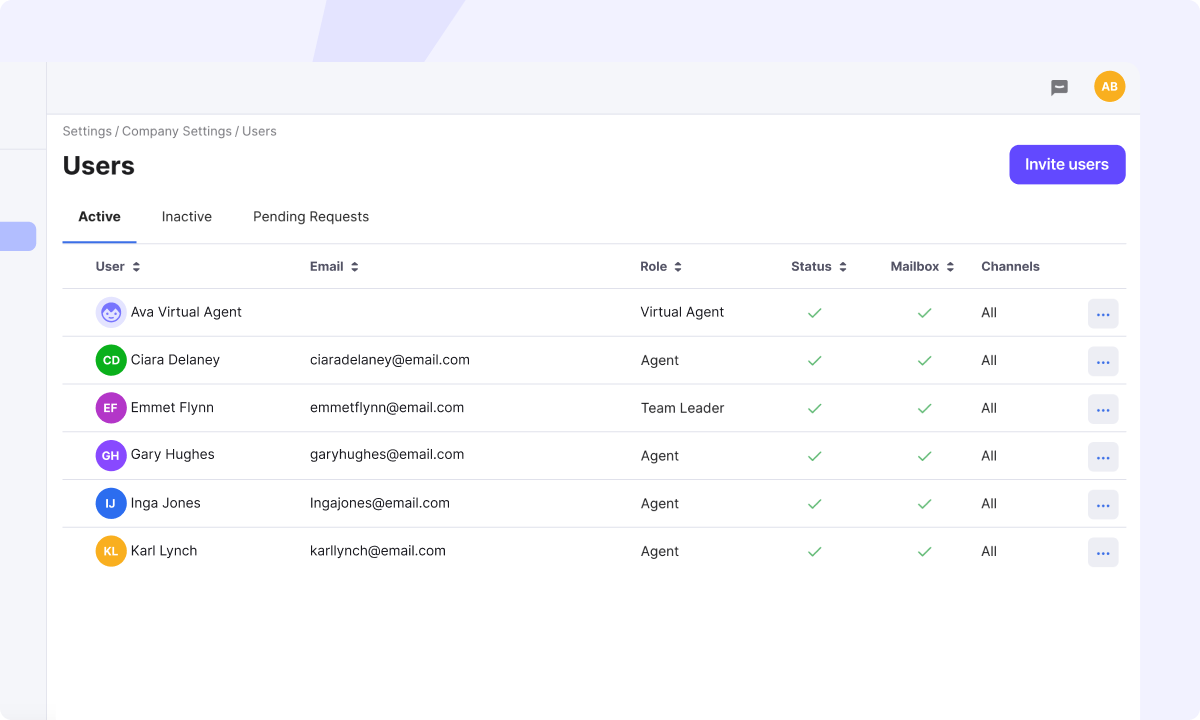Open Company Settings from the breadcrumb
Screen dimensions: 1200x720
(x=177, y=131)
